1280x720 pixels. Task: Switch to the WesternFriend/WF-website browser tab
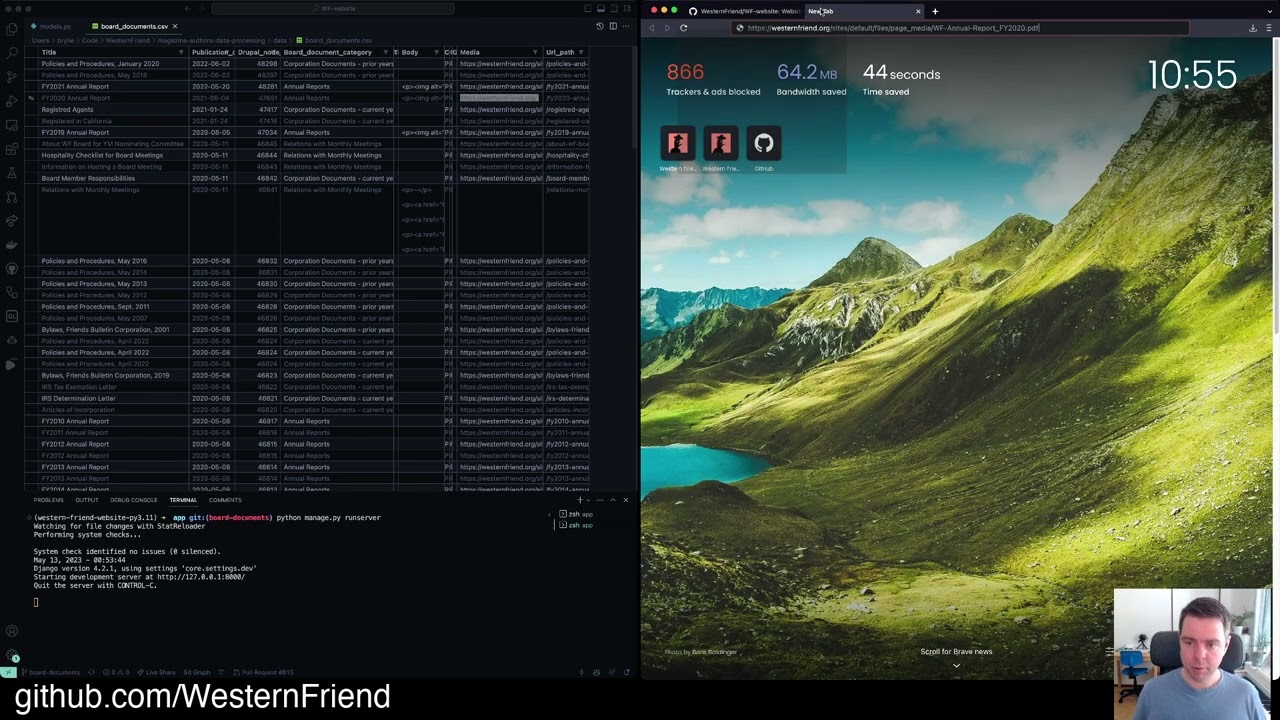coord(743,11)
